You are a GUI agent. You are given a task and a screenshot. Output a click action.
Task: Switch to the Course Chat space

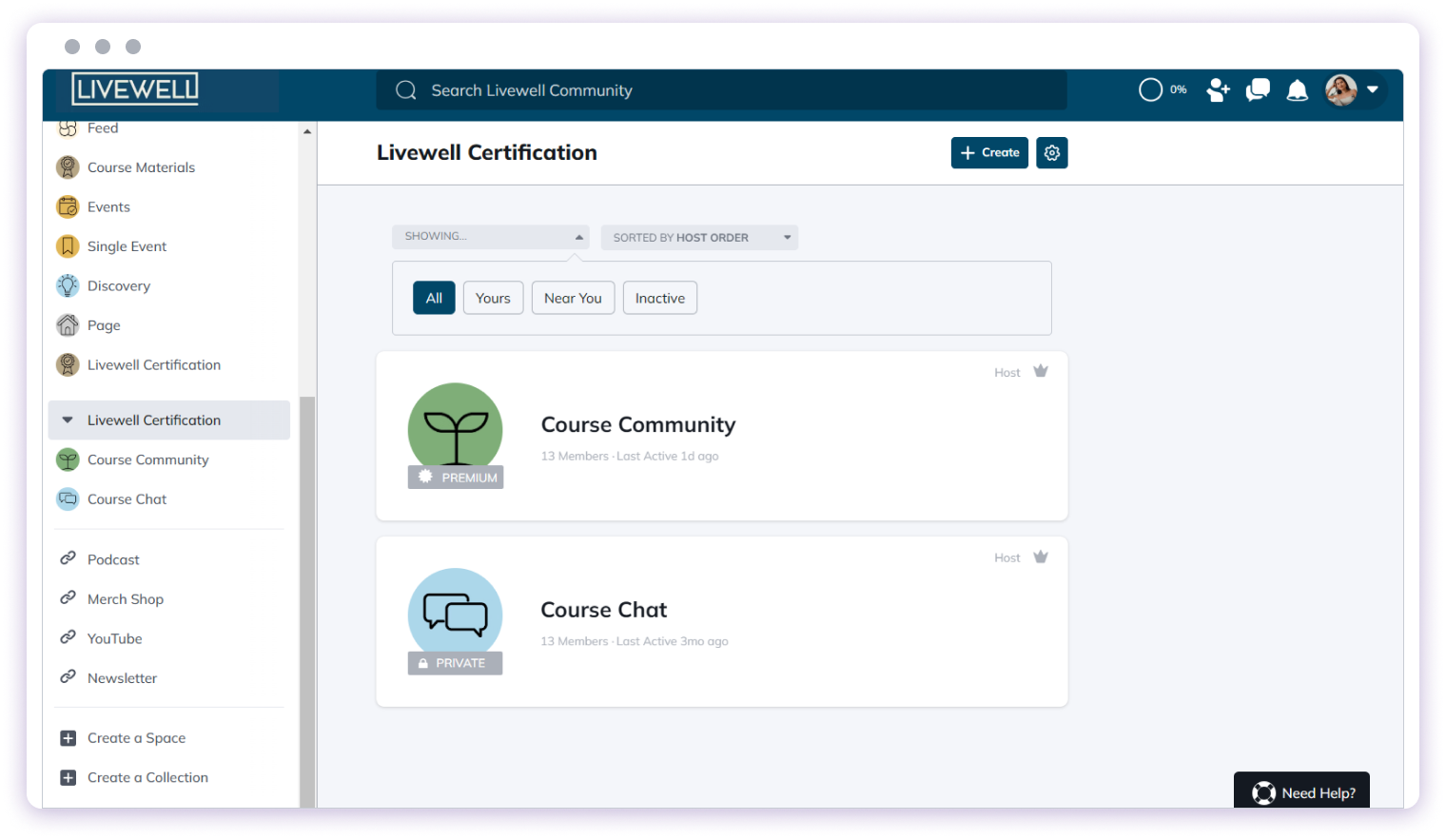127,498
